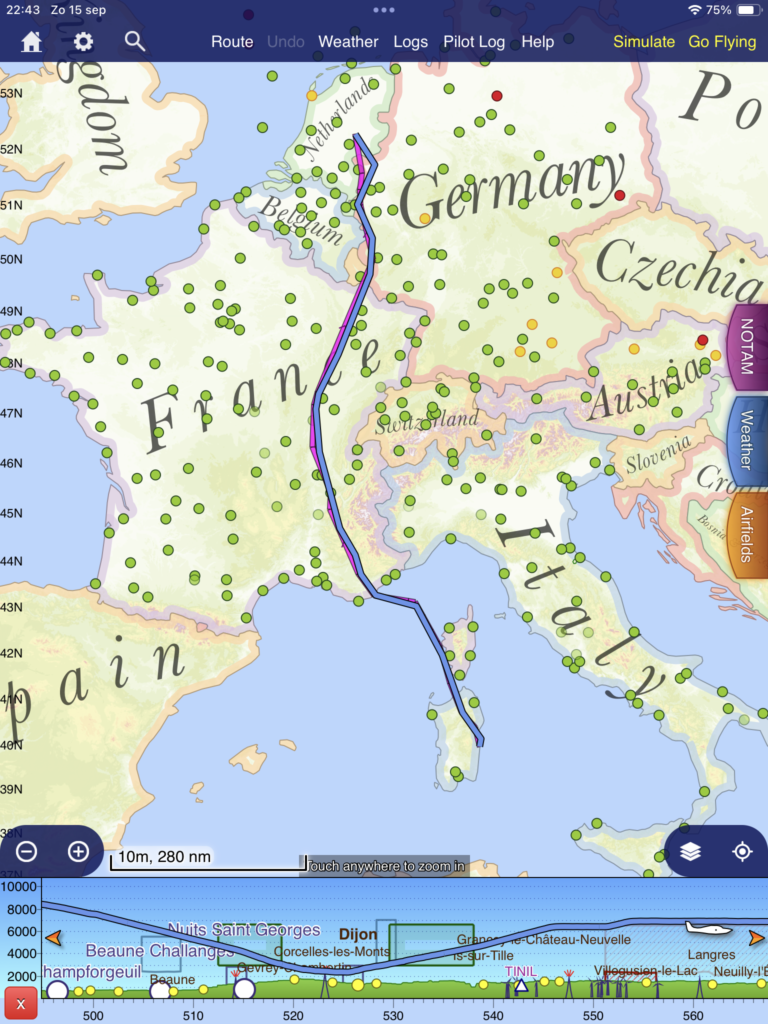Open the Logs menu

[x=410, y=42]
